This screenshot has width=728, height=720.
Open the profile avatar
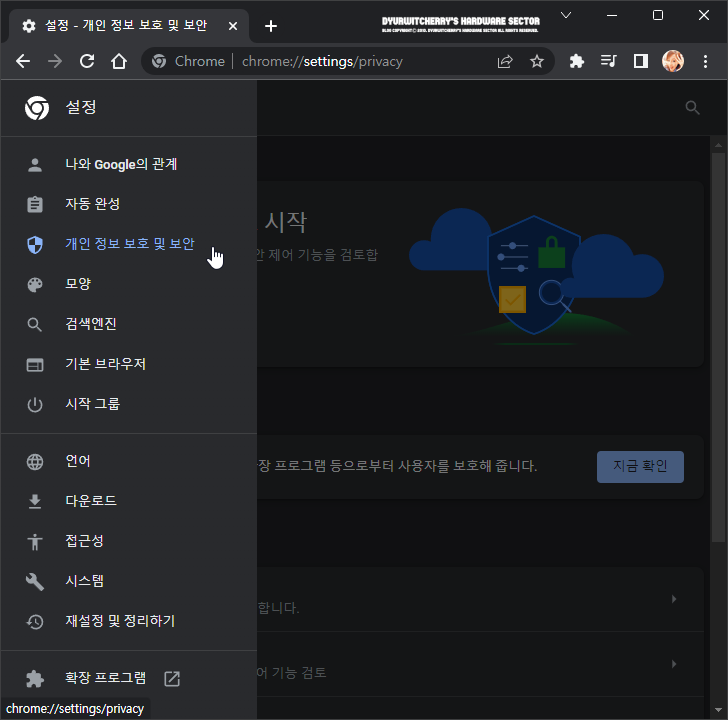(673, 61)
